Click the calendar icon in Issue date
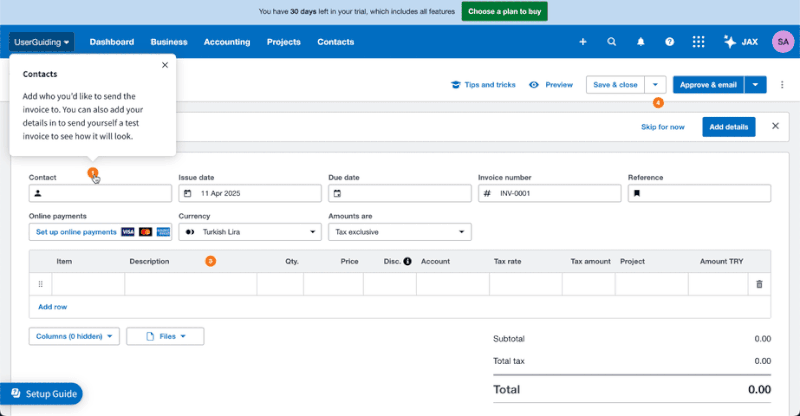Screen dimensions: 800x416 tap(188, 193)
